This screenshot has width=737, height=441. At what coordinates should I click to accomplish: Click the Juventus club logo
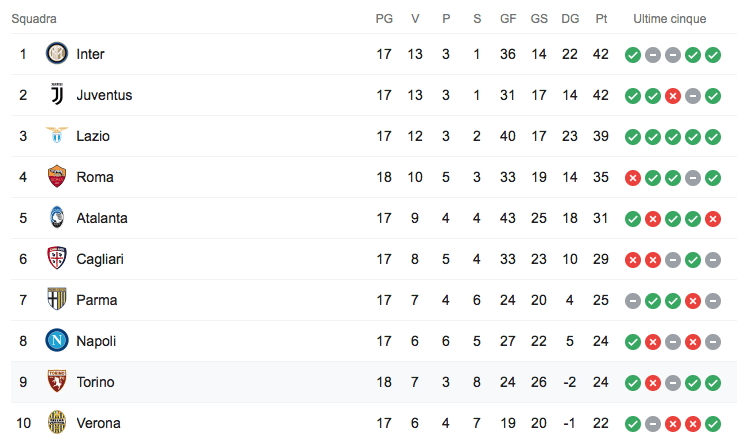coord(56,95)
